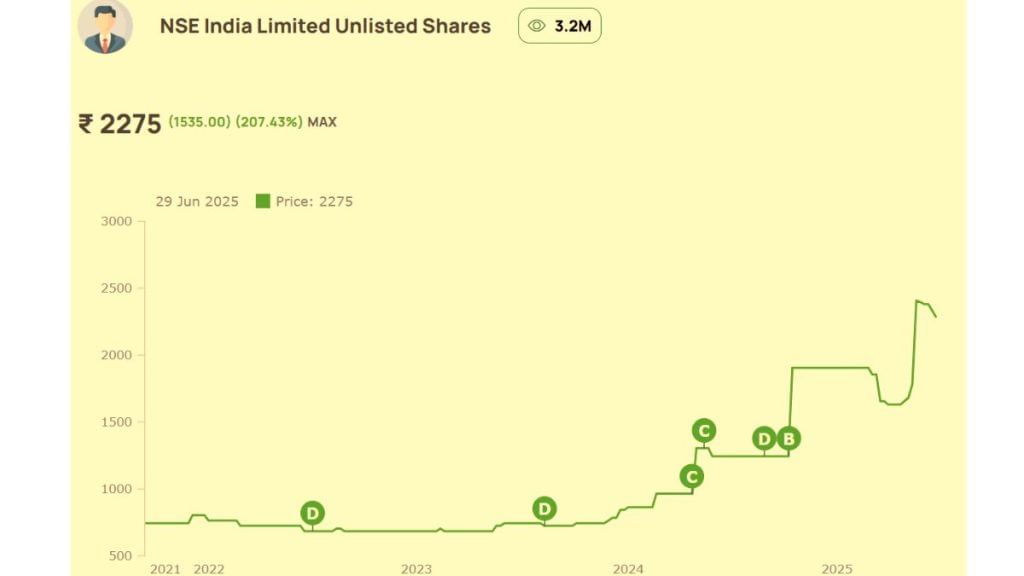Click the 2023 x-axis label
The height and width of the screenshot is (576, 1024).
pos(416,569)
